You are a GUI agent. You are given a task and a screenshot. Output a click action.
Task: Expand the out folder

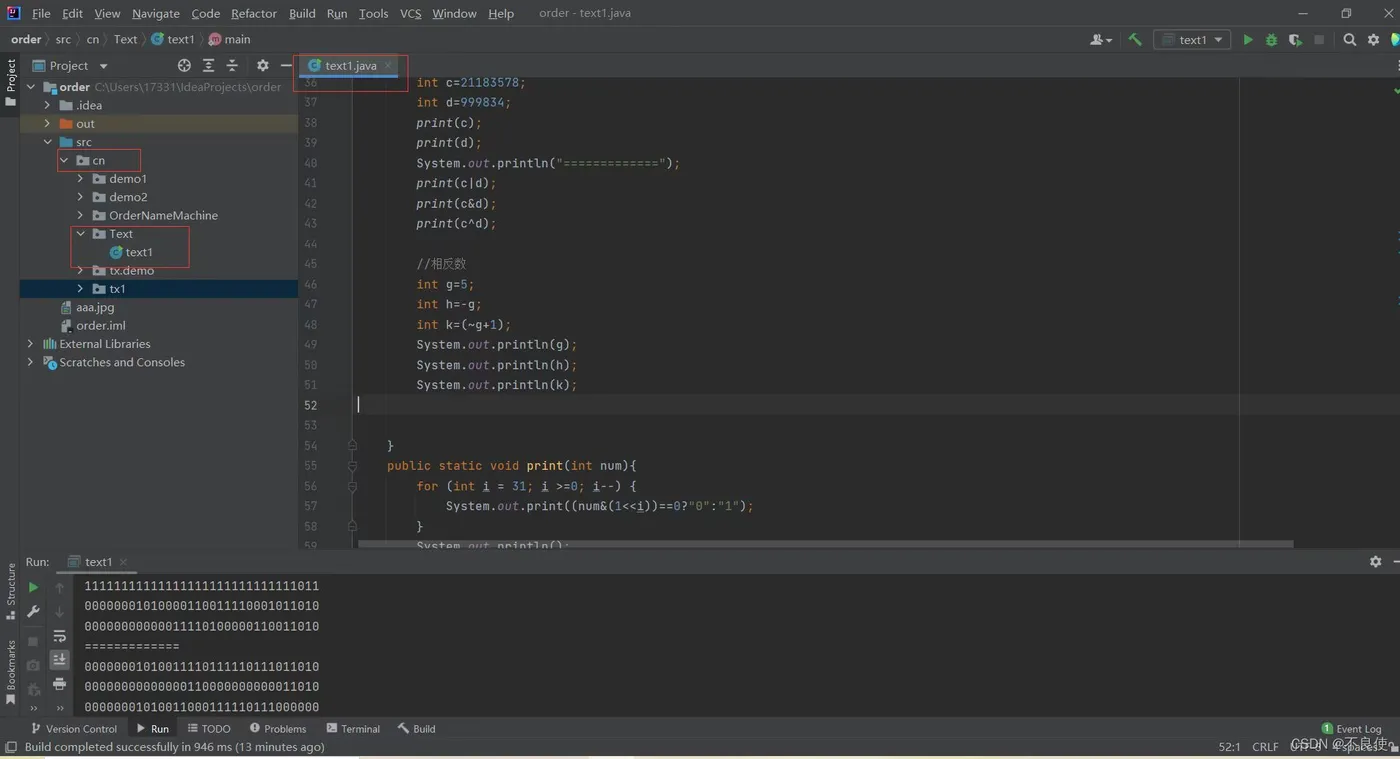(x=47, y=124)
